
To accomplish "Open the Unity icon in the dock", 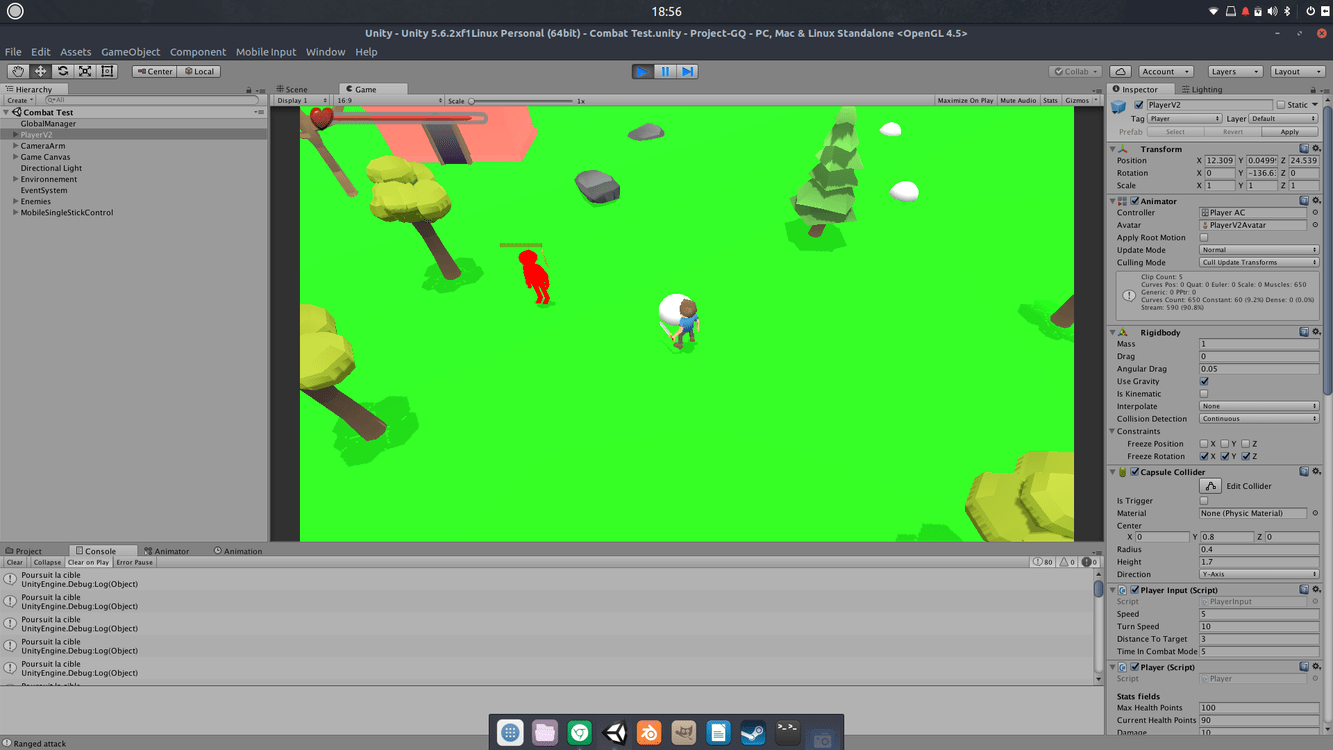I will 614,733.
